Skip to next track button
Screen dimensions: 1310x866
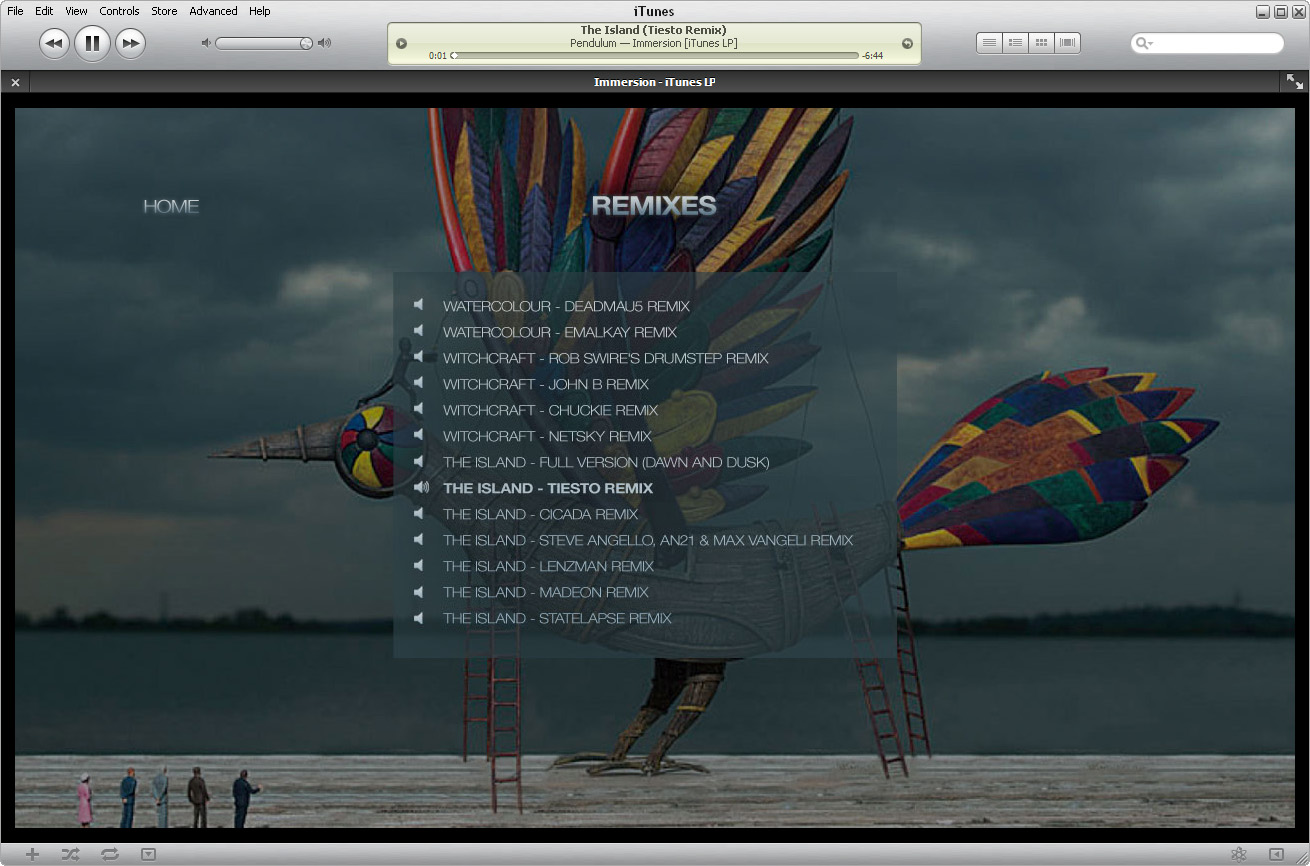pos(130,43)
